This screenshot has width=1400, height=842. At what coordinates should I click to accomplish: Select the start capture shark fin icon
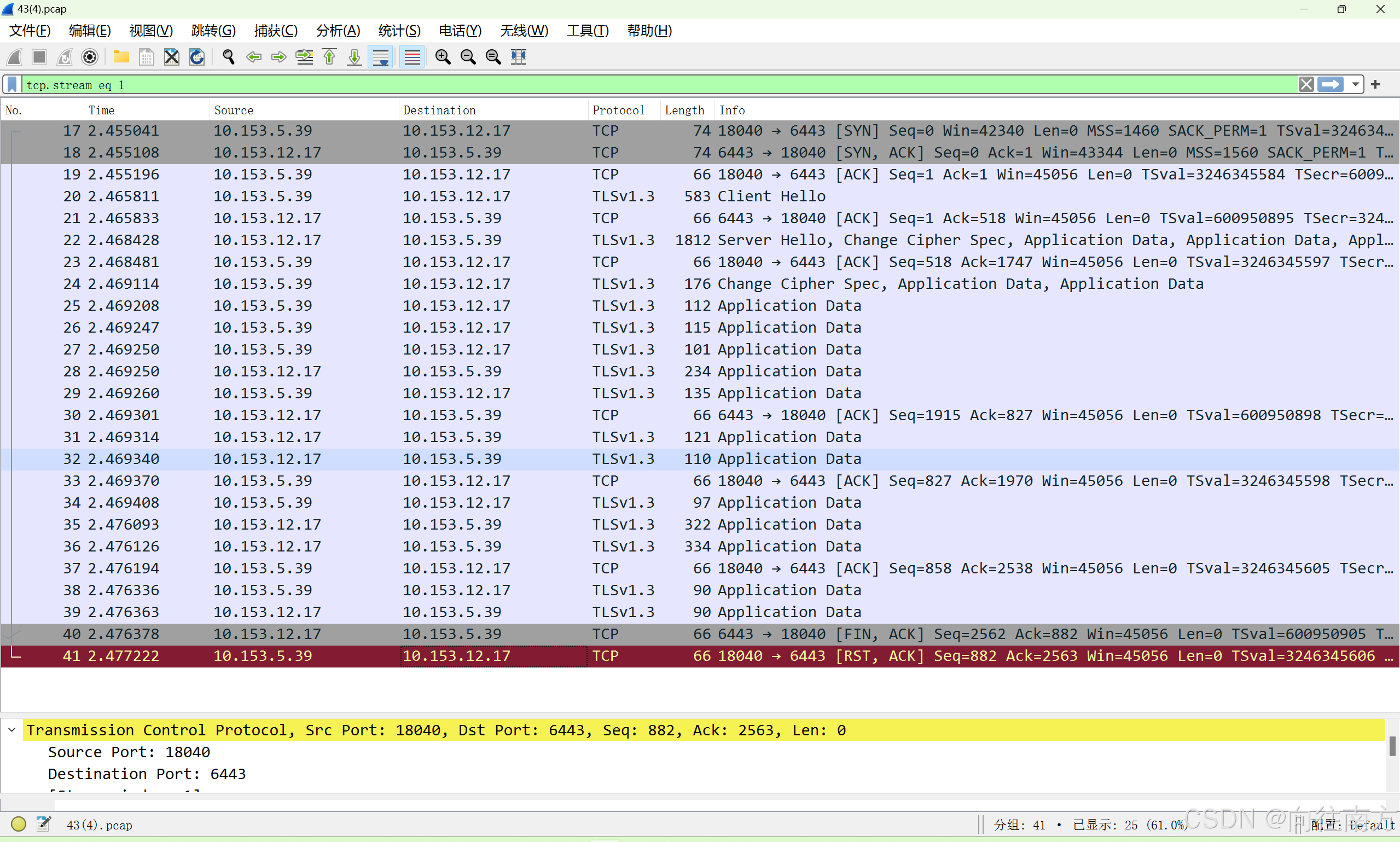tap(14, 57)
